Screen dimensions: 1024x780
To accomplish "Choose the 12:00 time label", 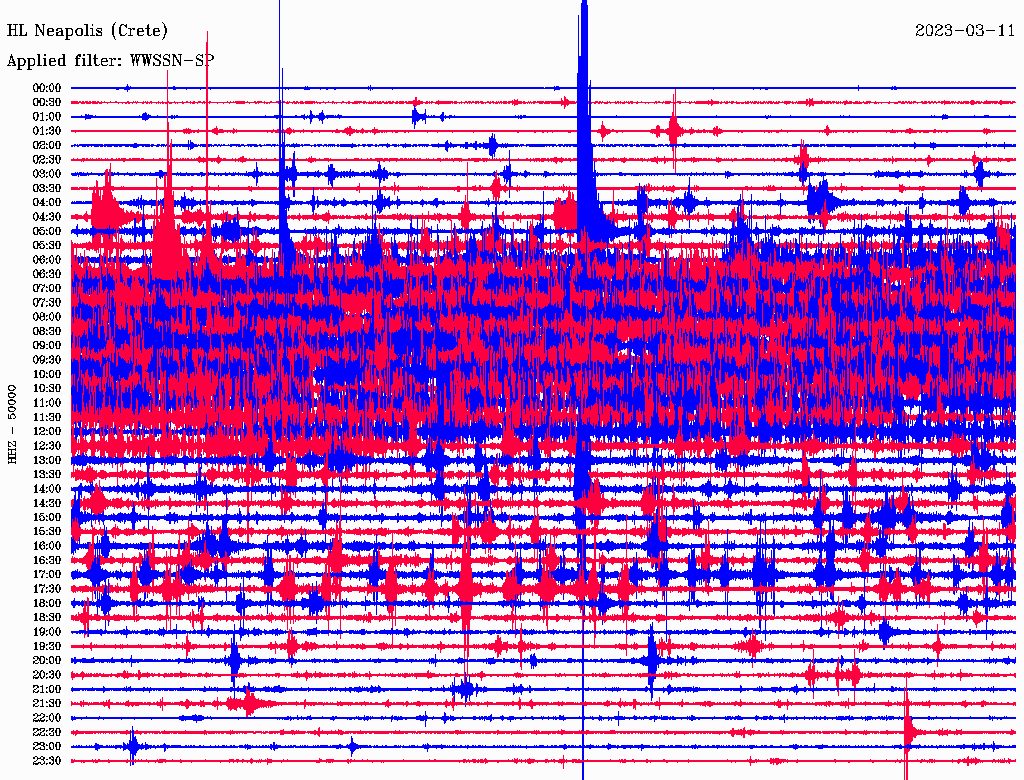I will click(x=47, y=431).
